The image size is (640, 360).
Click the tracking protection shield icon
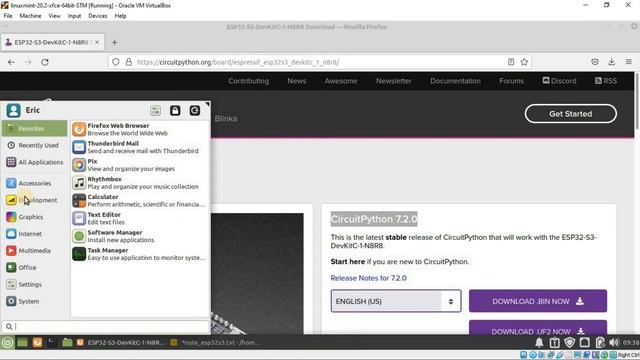point(116,62)
